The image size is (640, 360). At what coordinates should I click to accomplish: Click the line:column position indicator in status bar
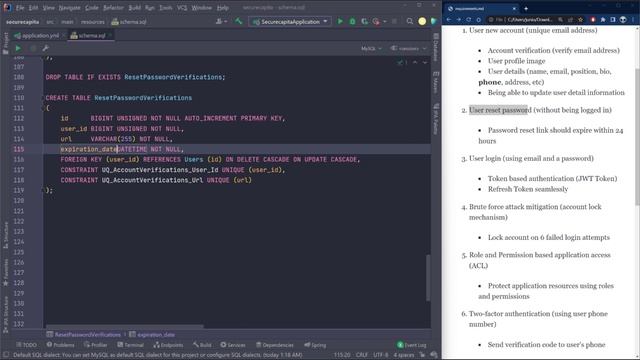tap(342, 355)
